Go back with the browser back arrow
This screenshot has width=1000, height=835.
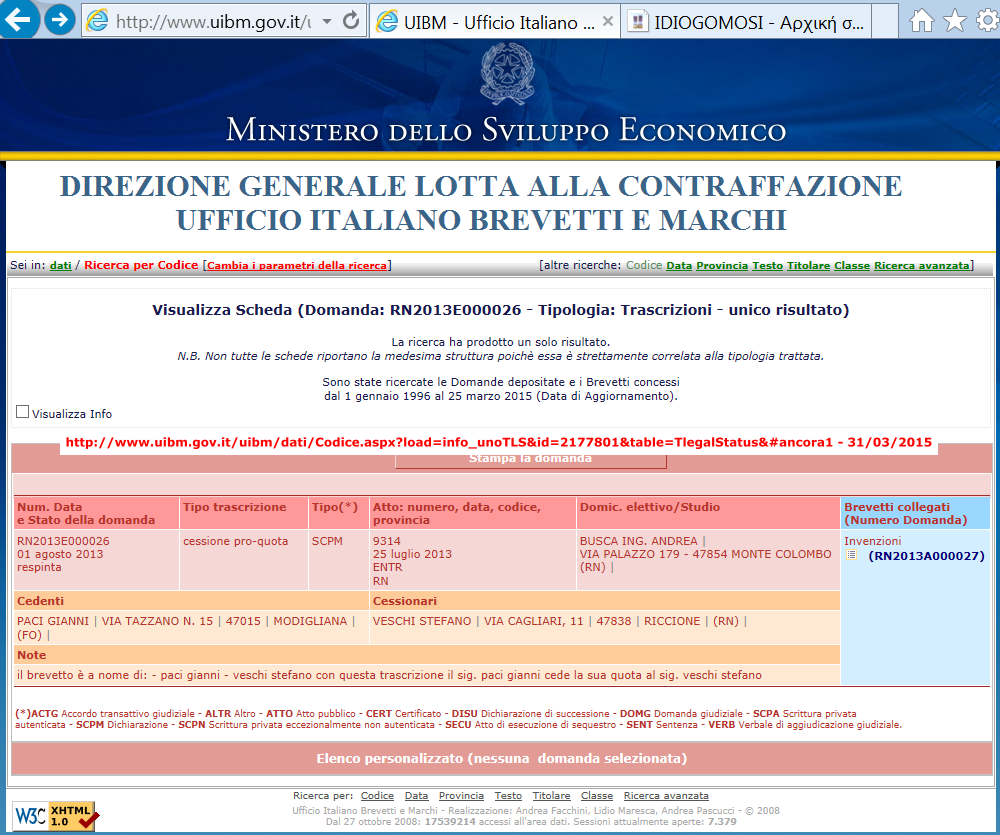coord(18,19)
